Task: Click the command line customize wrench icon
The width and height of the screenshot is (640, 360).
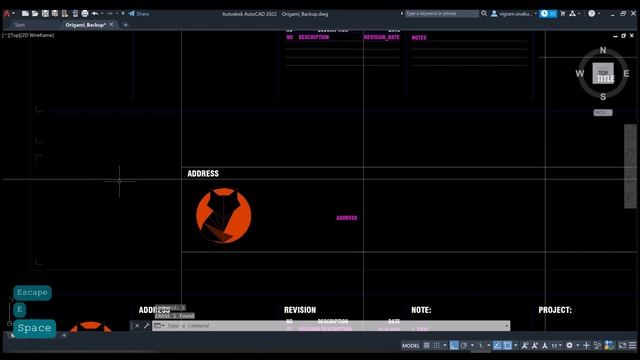Action: point(147,326)
